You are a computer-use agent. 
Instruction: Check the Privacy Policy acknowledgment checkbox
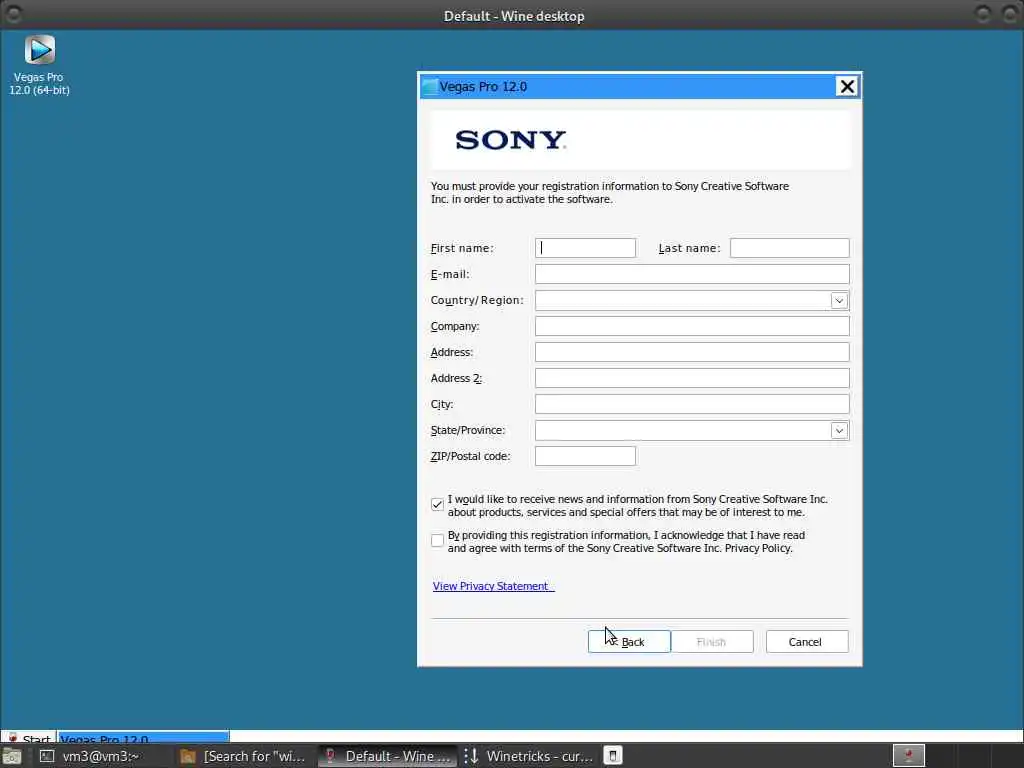tap(437, 540)
